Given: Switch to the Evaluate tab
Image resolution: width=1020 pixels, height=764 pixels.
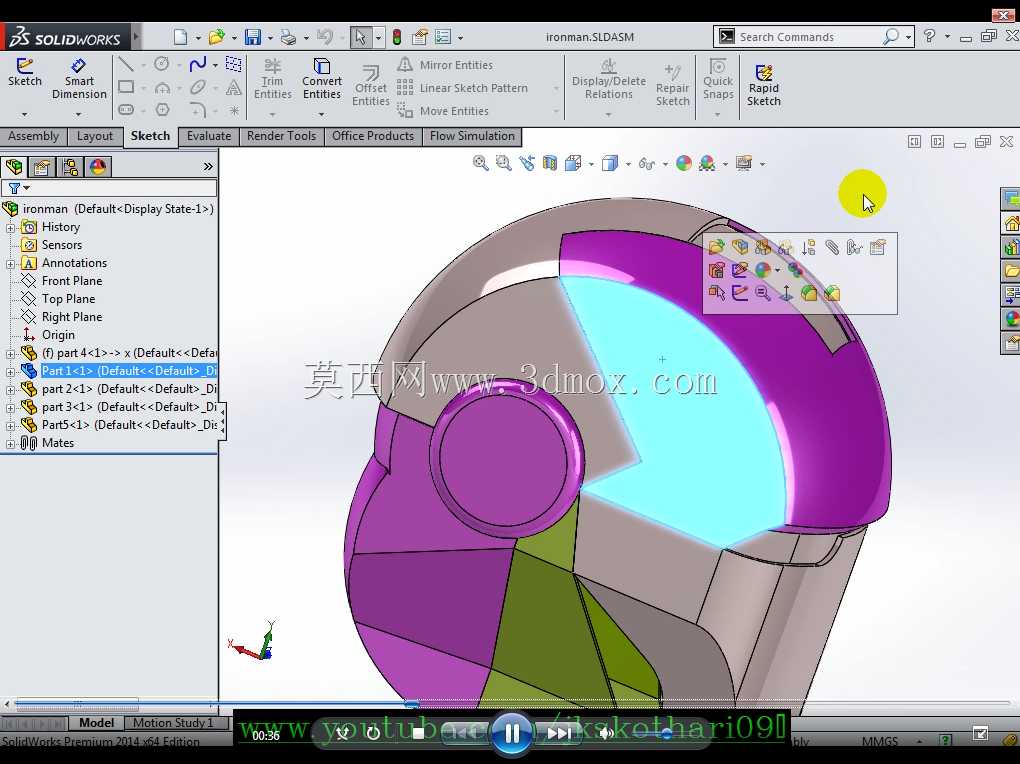Looking at the screenshot, I should coord(209,136).
